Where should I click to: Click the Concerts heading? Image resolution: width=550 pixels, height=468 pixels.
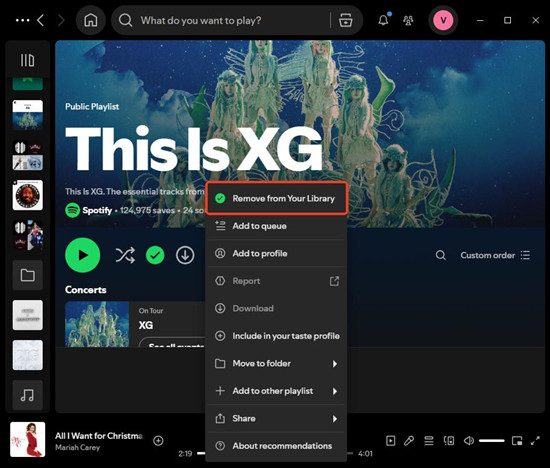tap(86, 290)
